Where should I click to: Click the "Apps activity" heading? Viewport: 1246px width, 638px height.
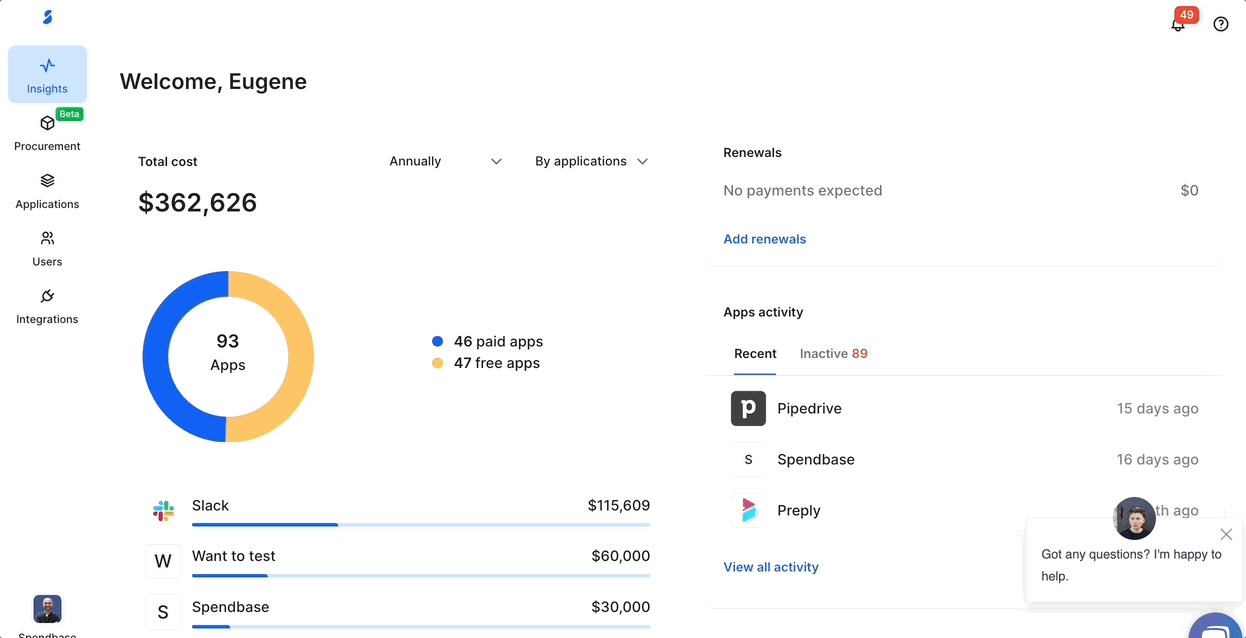point(763,312)
